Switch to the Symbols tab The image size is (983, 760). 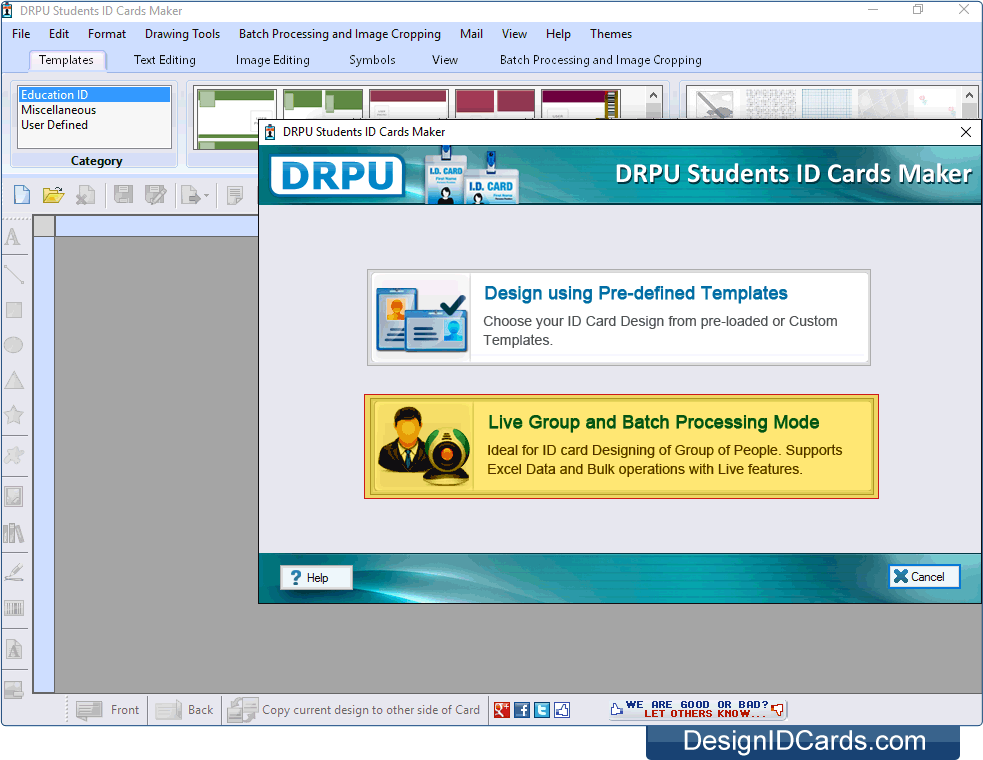coord(372,60)
